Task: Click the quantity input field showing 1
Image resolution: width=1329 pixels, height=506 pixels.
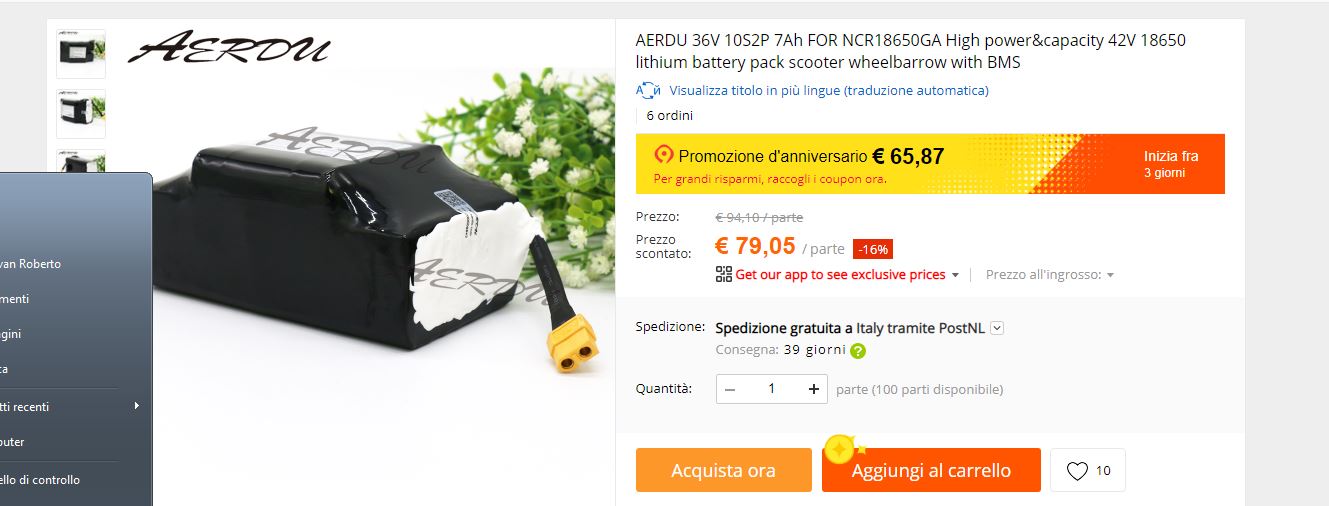Action: [772, 389]
